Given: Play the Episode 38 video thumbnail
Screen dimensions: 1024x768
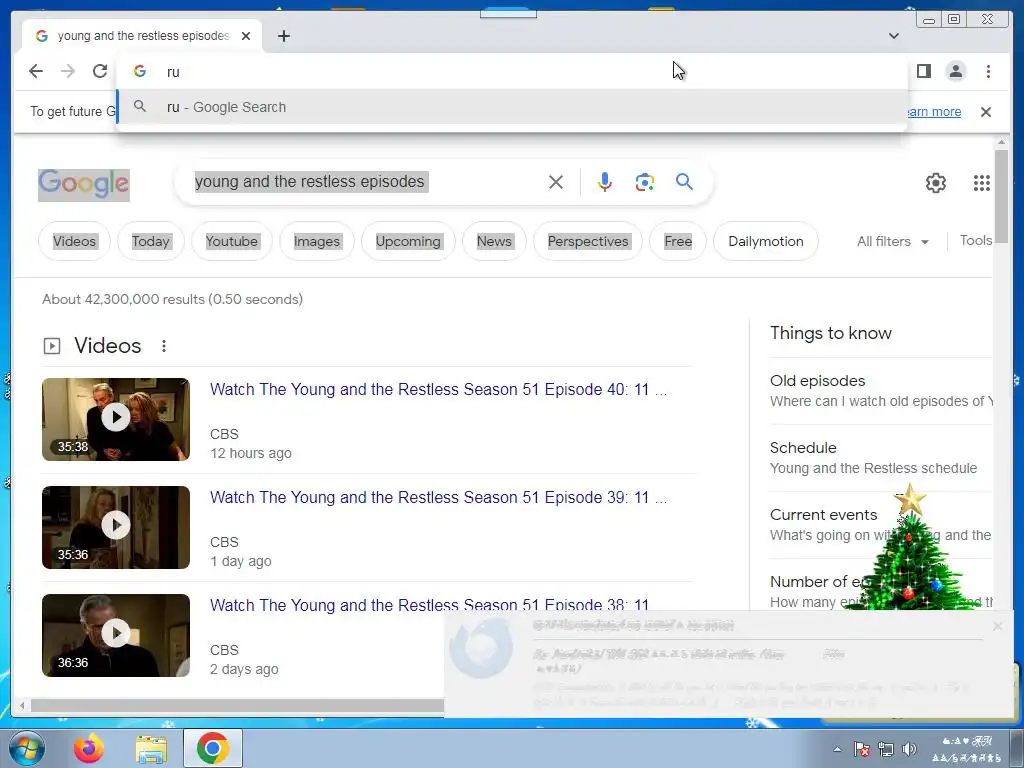Looking at the screenshot, I should [116, 635].
